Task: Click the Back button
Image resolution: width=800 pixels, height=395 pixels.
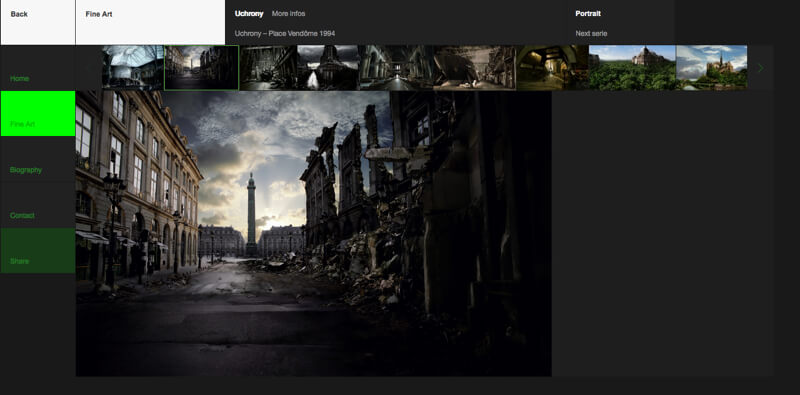Action: (x=38, y=22)
